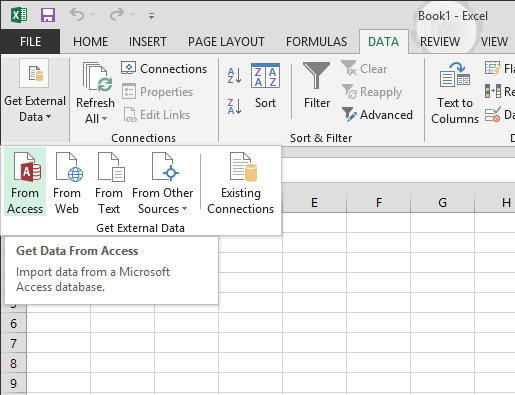515x395 pixels.
Task: Import data From Access
Action: coord(25,182)
